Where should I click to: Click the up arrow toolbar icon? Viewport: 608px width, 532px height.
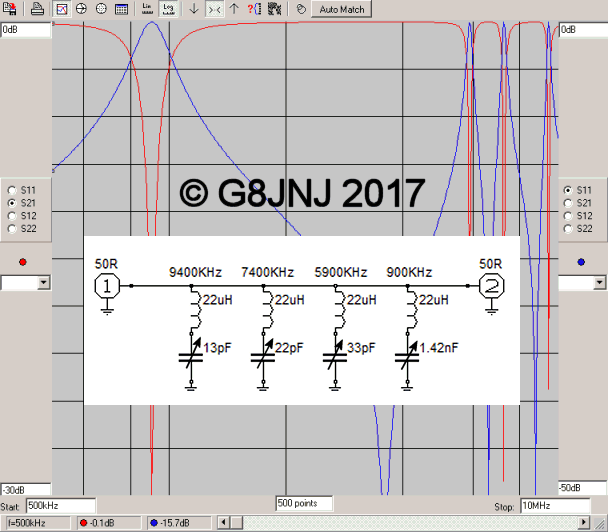(234, 9)
